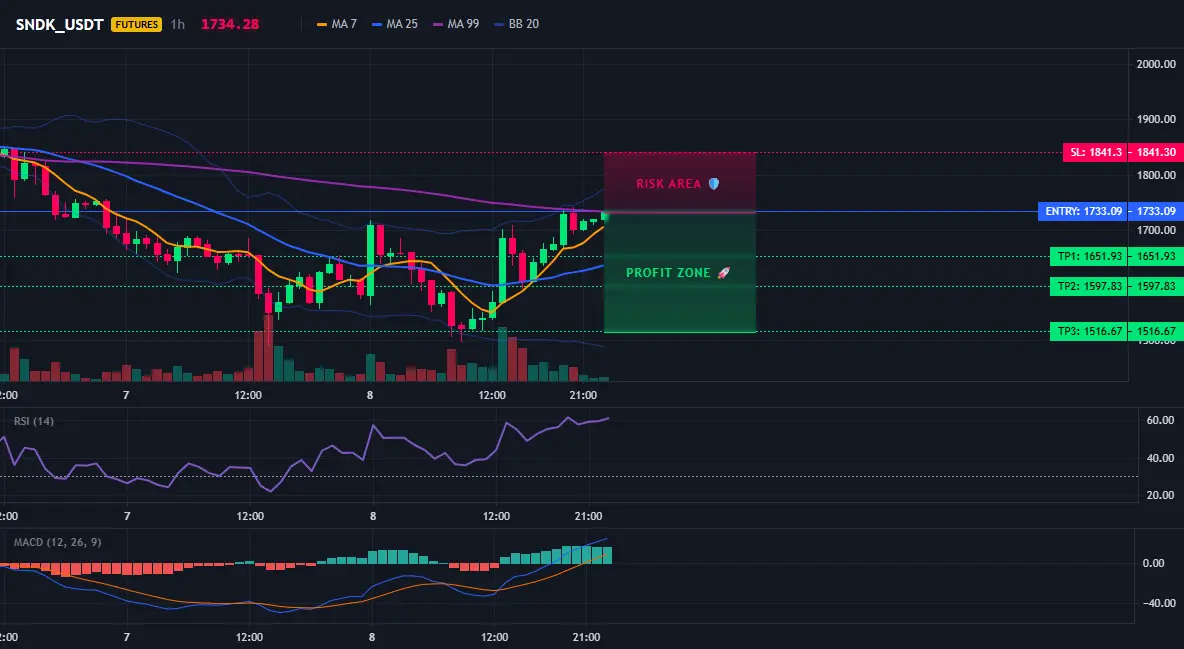The height and width of the screenshot is (649, 1184).
Task: Click the SNDK_USDT symbol name
Action: (x=60, y=24)
